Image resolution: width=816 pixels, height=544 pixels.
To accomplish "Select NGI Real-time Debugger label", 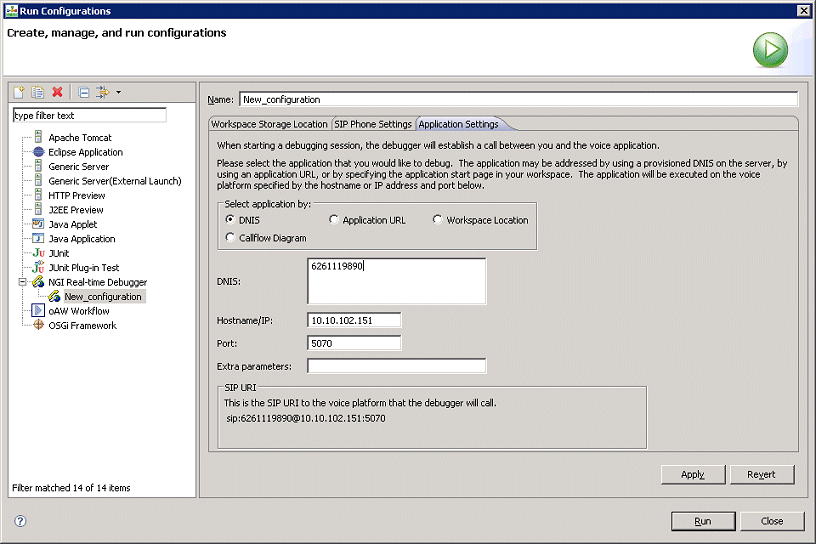I will [x=97, y=282].
